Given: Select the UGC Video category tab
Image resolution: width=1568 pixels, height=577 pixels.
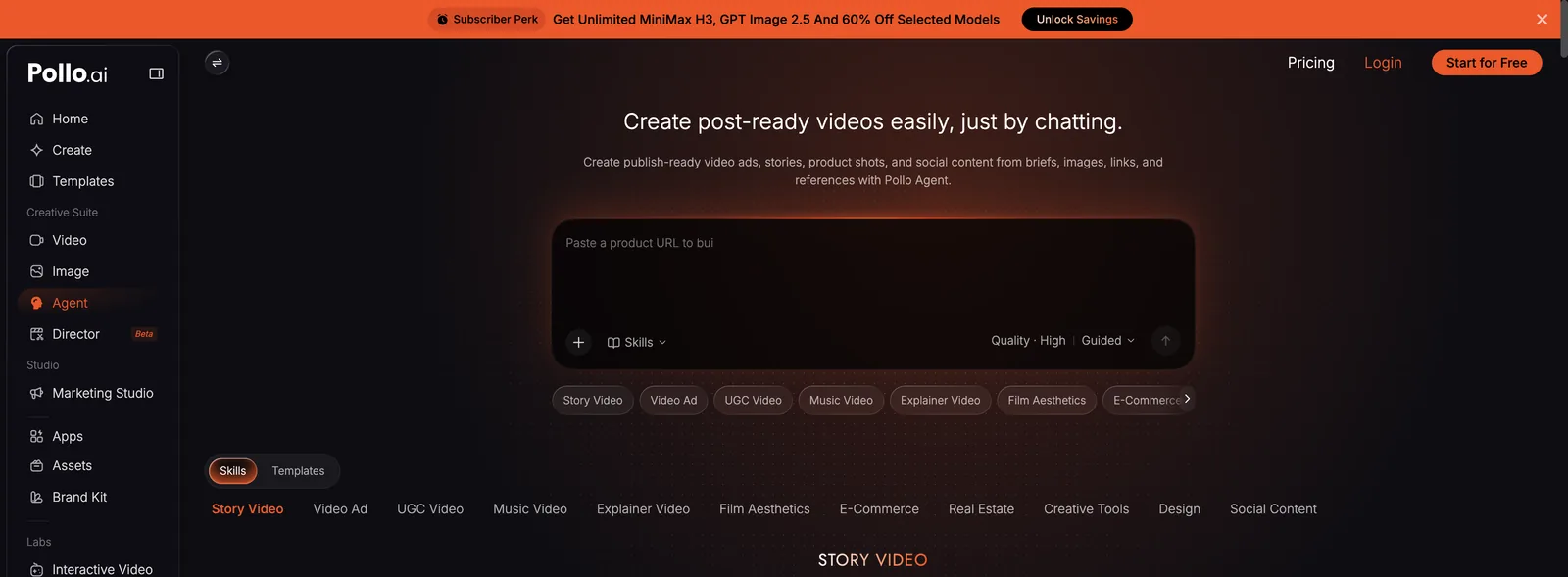Looking at the screenshot, I should (430, 509).
